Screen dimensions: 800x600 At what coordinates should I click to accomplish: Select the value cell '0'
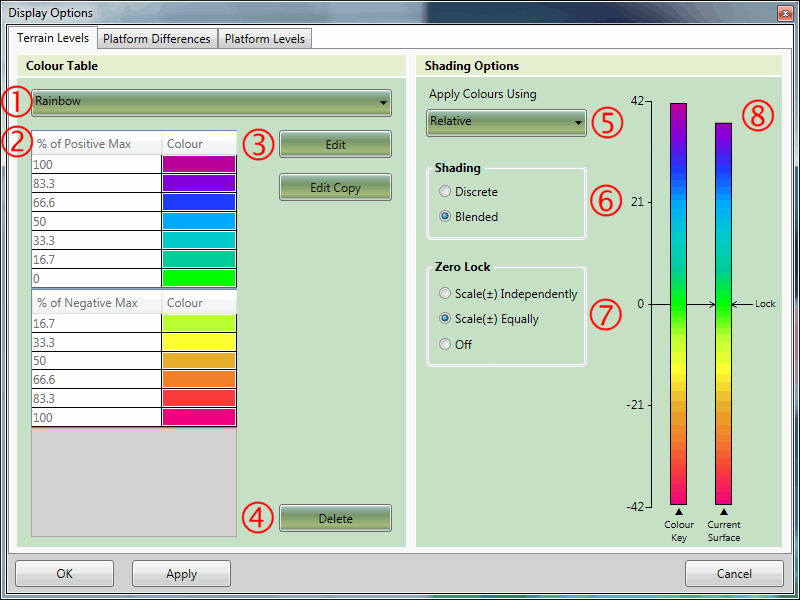click(97, 278)
